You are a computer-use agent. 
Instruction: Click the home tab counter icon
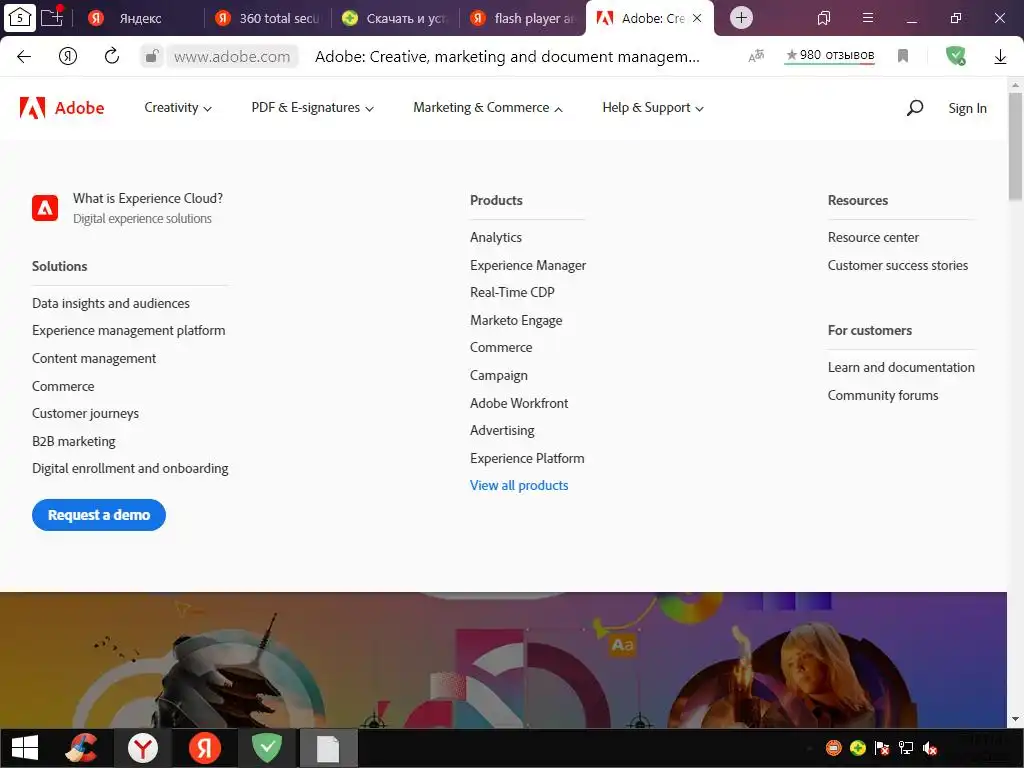tap(20, 18)
